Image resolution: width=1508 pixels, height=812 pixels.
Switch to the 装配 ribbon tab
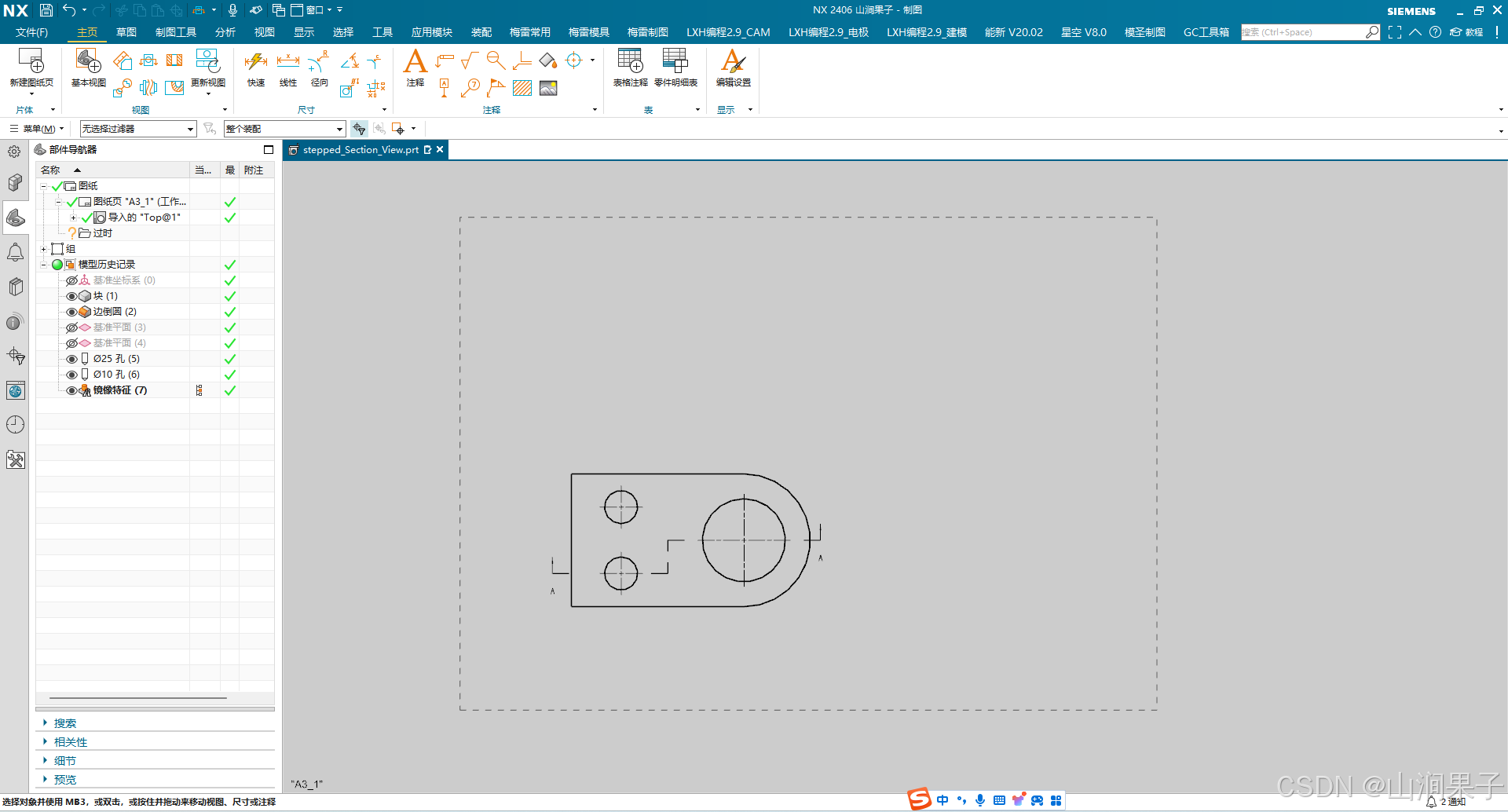(481, 32)
